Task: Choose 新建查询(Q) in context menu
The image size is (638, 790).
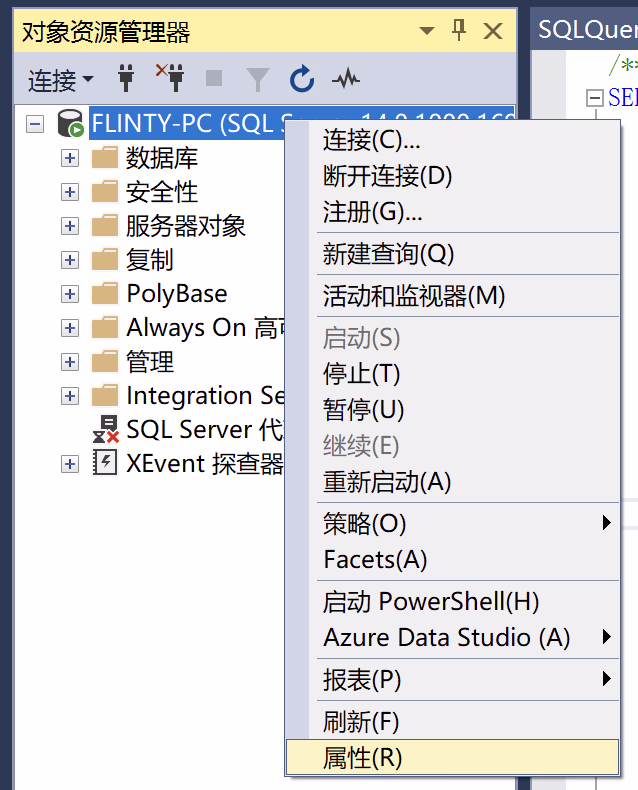Action: 388,254
